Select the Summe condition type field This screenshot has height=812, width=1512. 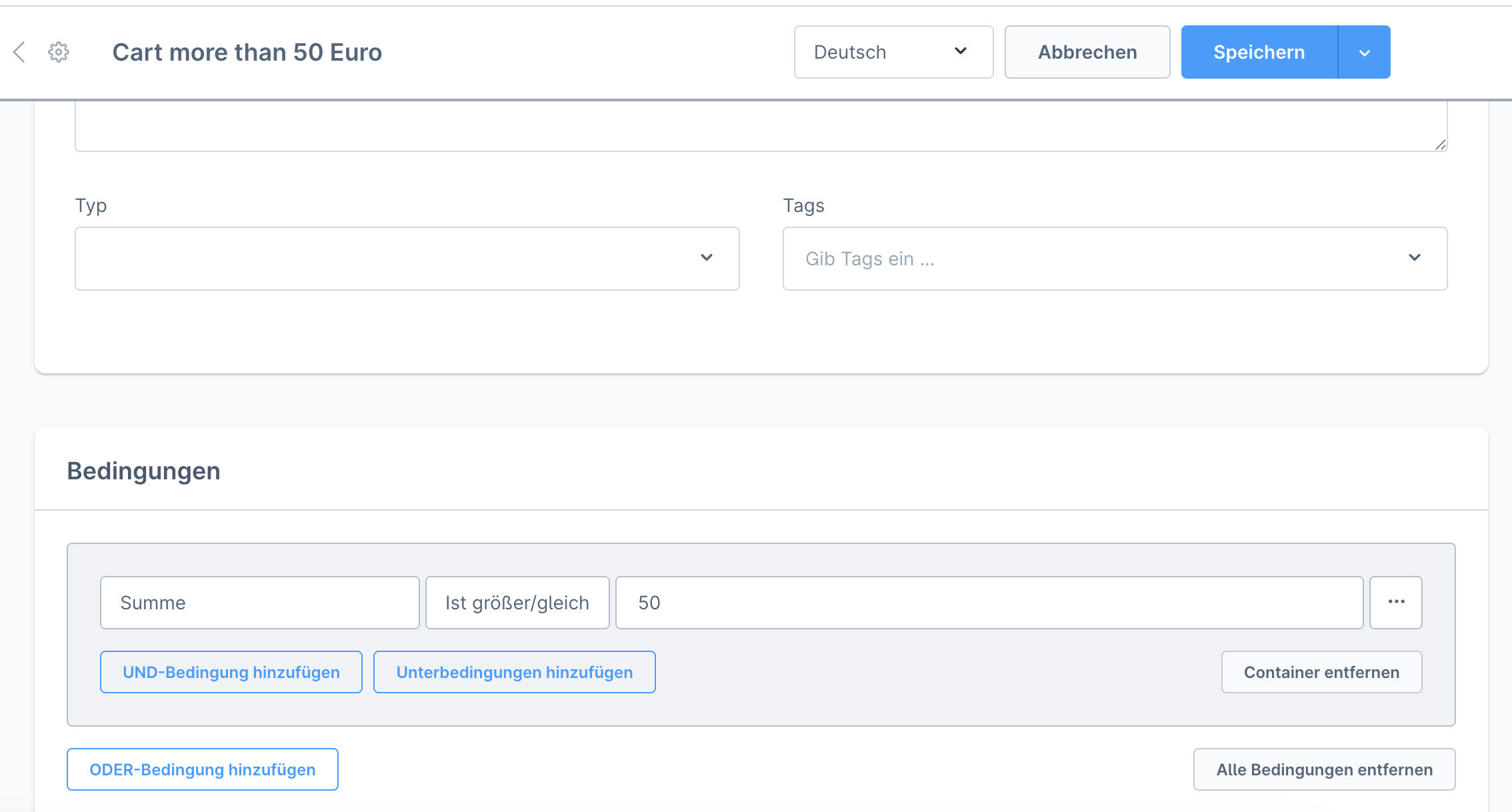point(259,603)
